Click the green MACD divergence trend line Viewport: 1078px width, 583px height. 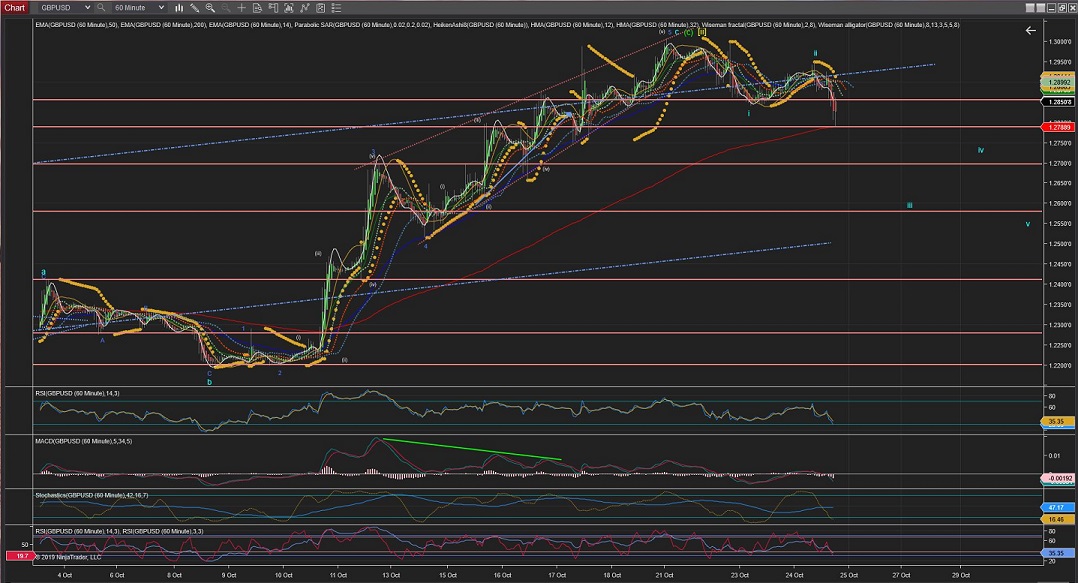click(472, 449)
